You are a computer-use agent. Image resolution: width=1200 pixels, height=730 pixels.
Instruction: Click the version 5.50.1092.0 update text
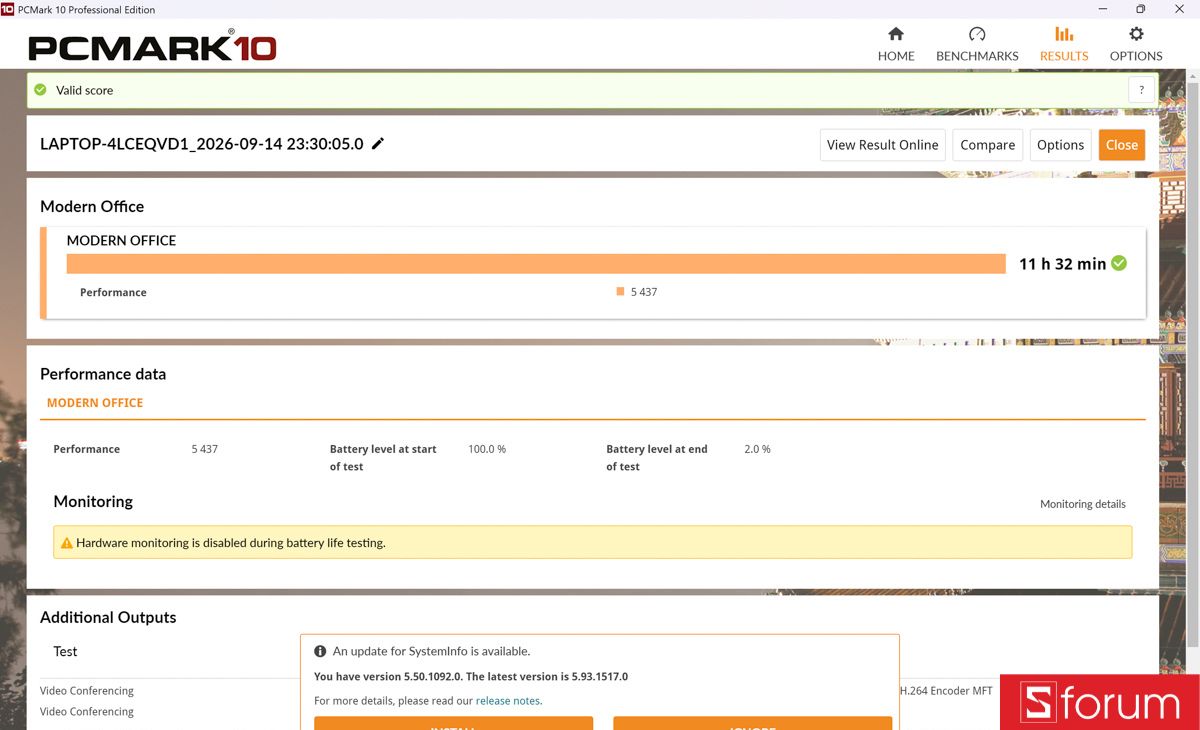coord(471,677)
